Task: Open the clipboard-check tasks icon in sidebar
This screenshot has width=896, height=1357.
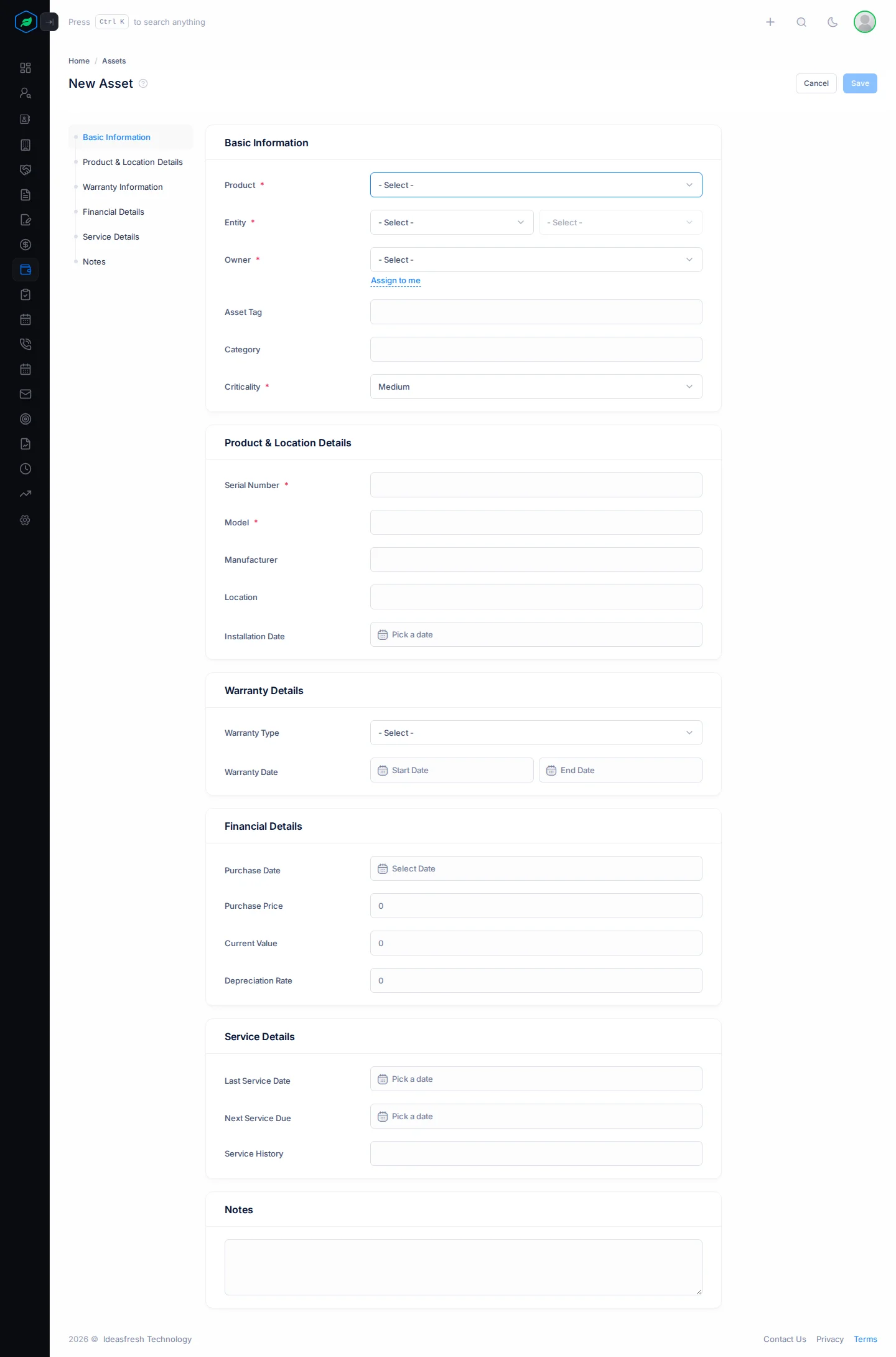Action: (26, 294)
